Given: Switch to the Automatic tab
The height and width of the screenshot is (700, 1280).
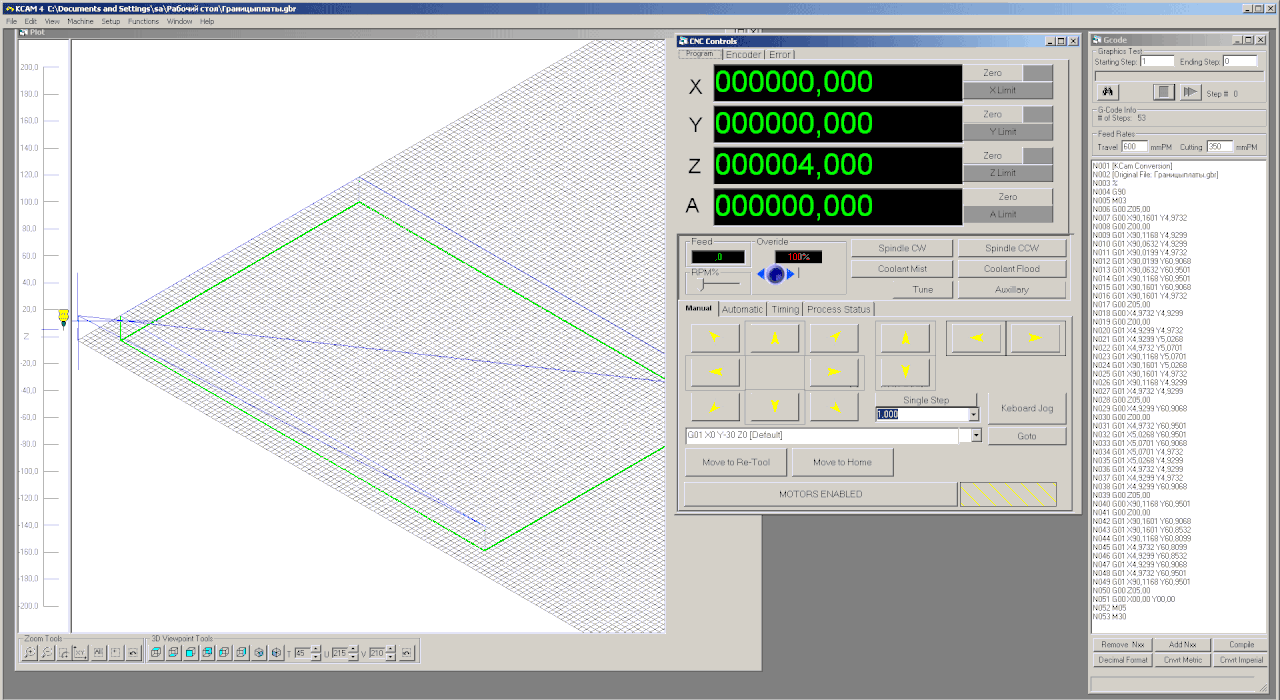Looking at the screenshot, I should 742,309.
